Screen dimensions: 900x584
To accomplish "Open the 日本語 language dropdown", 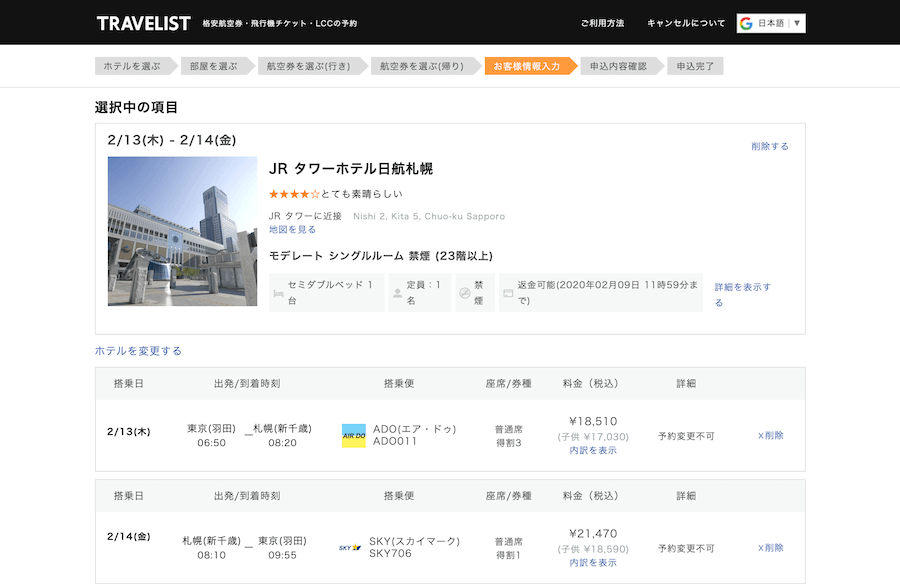I will [x=771, y=24].
